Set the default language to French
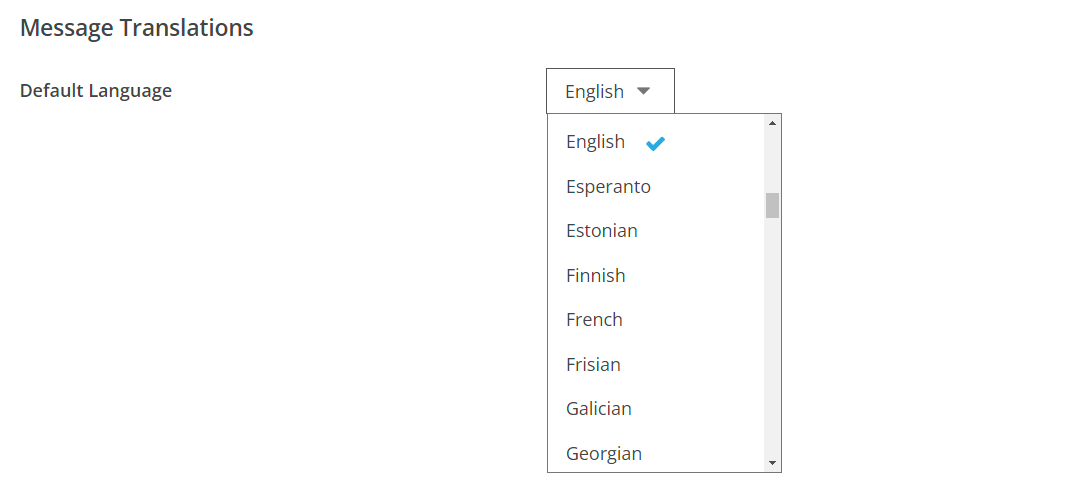The image size is (1074, 477). tap(656, 320)
